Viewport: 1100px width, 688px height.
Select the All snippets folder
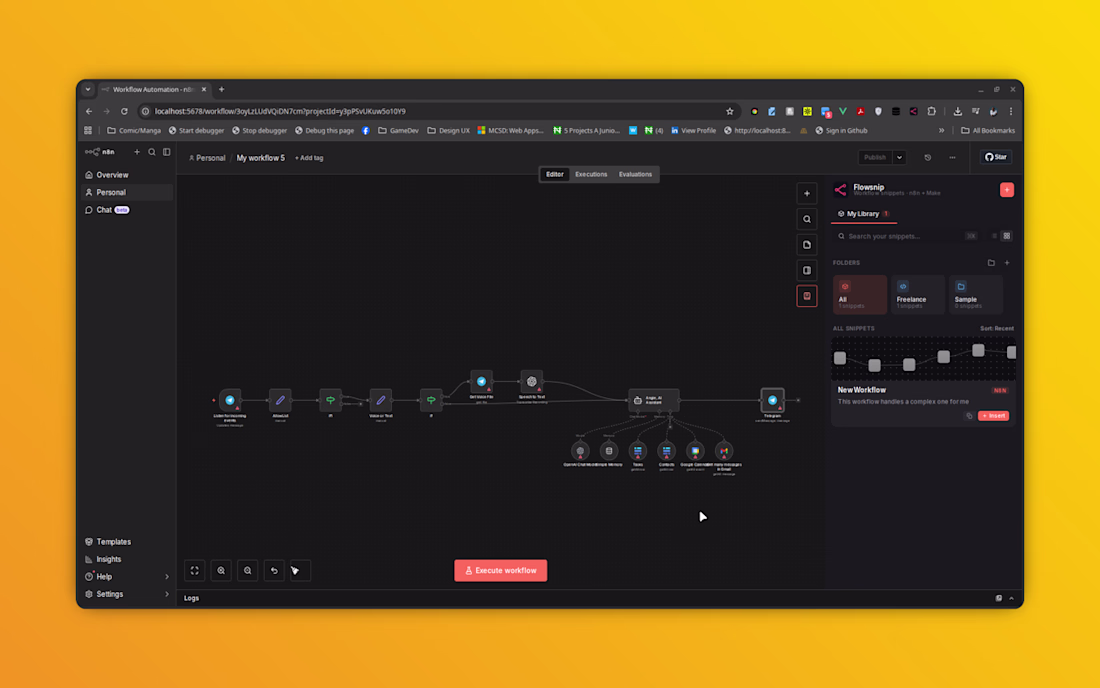(860, 295)
